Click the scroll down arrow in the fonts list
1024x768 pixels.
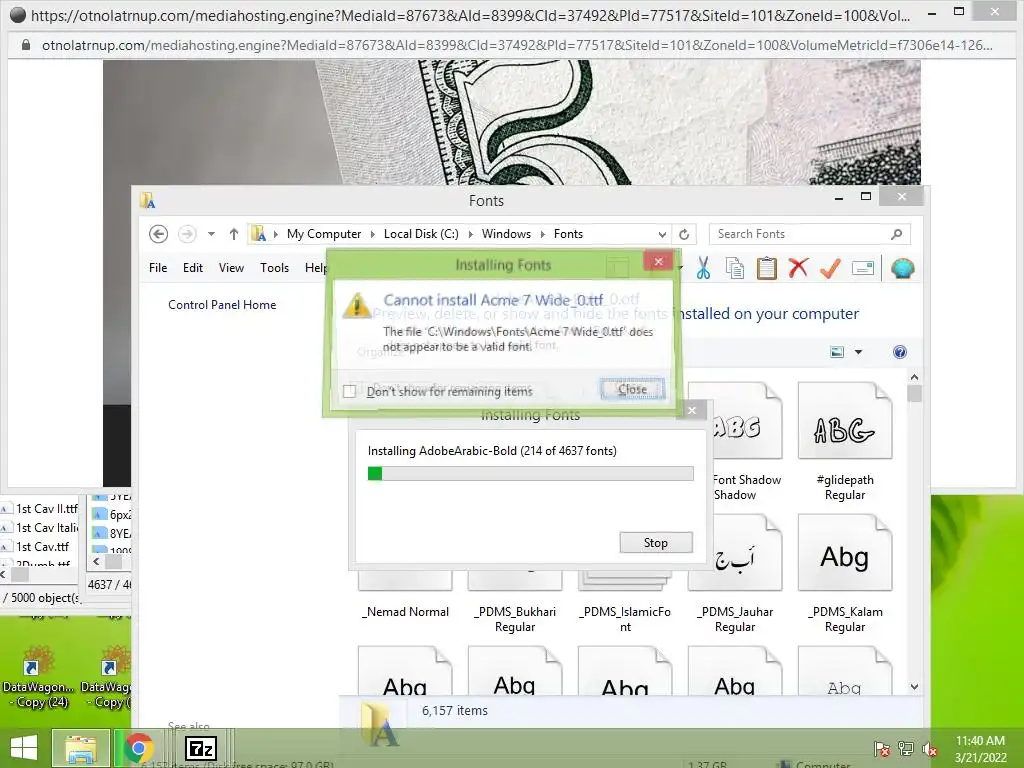pyautogui.click(x=914, y=686)
